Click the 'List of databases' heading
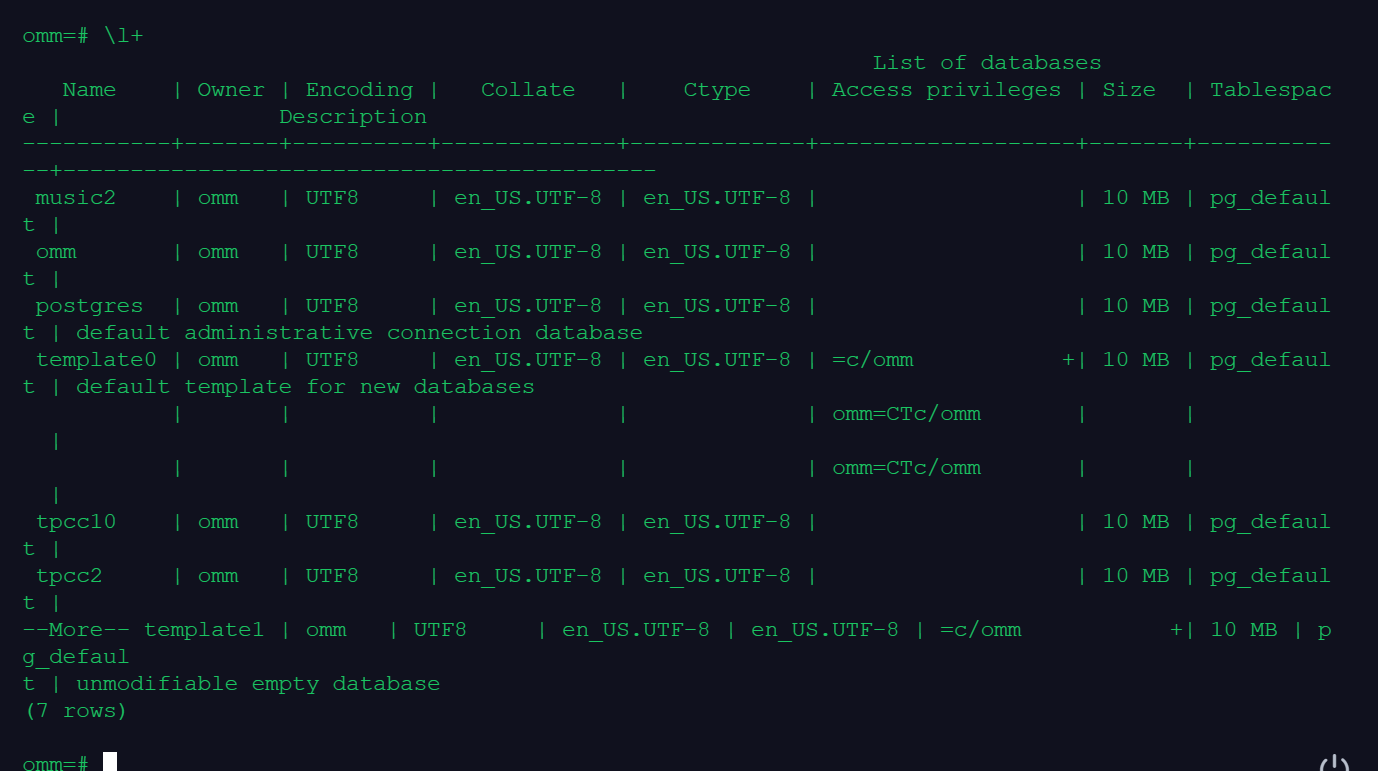The width and height of the screenshot is (1378, 771). [x=986, y=63]
